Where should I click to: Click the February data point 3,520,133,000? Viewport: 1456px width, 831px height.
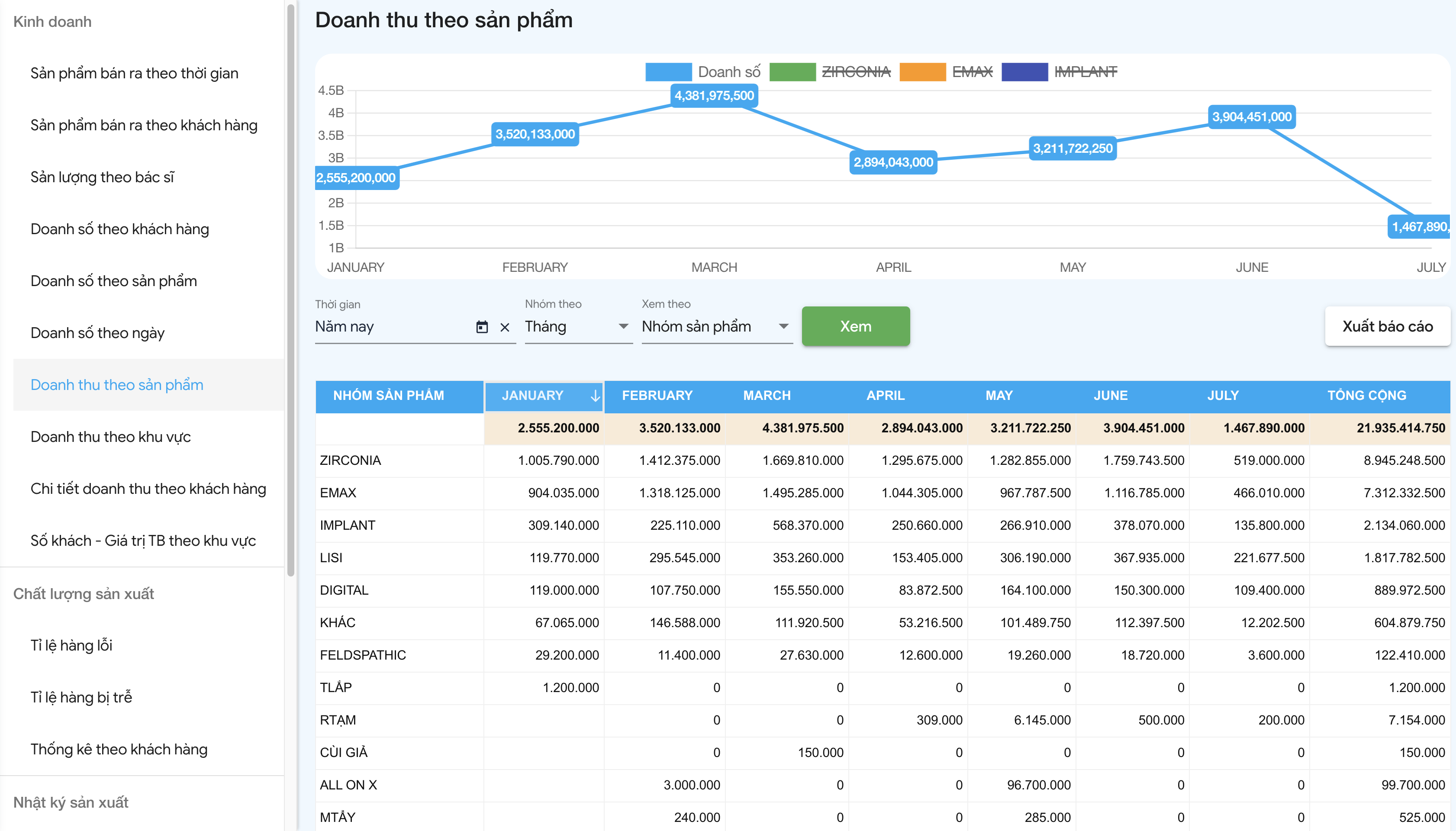coord(535,134)
